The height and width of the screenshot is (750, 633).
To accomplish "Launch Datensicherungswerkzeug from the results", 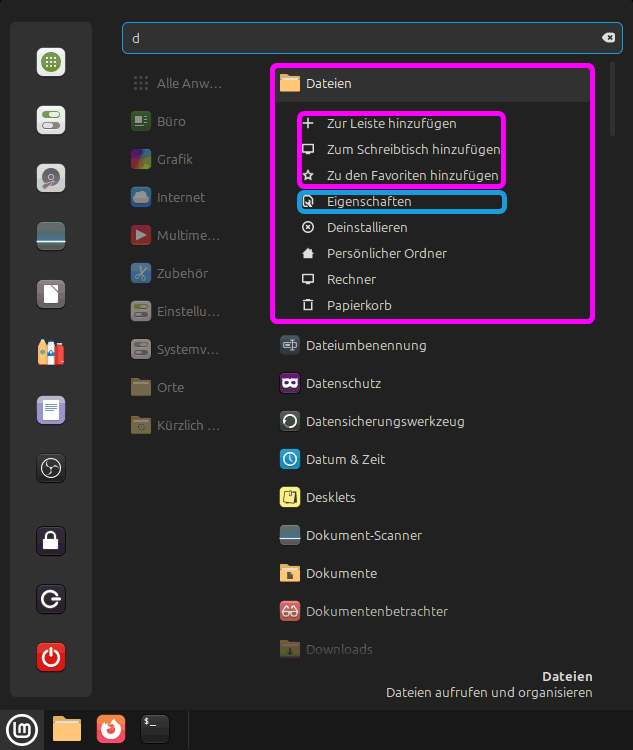I will click(384, 421).
